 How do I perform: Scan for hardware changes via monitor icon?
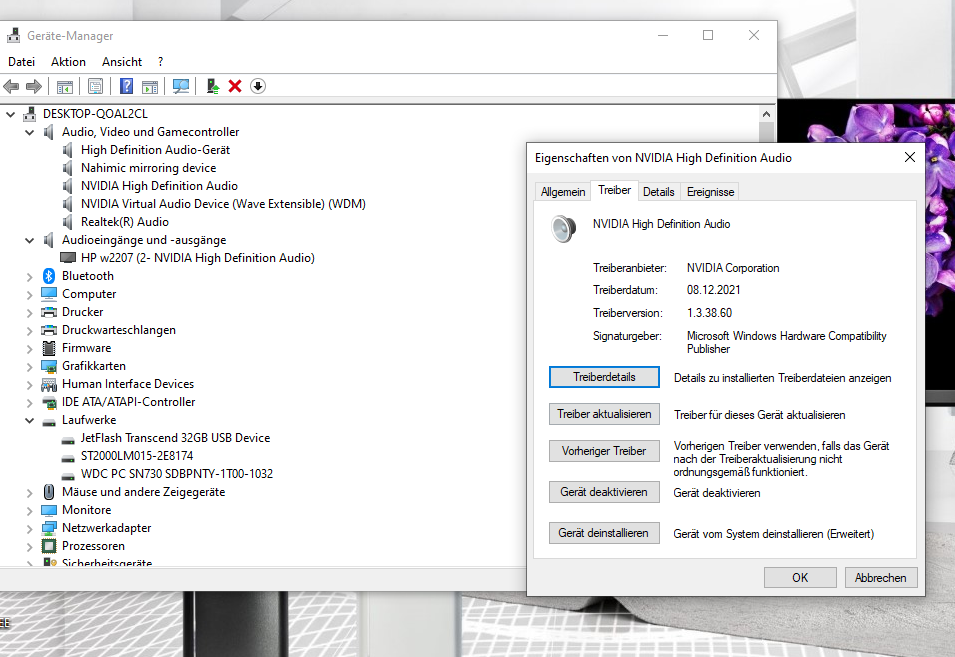[x=181, y=86]
